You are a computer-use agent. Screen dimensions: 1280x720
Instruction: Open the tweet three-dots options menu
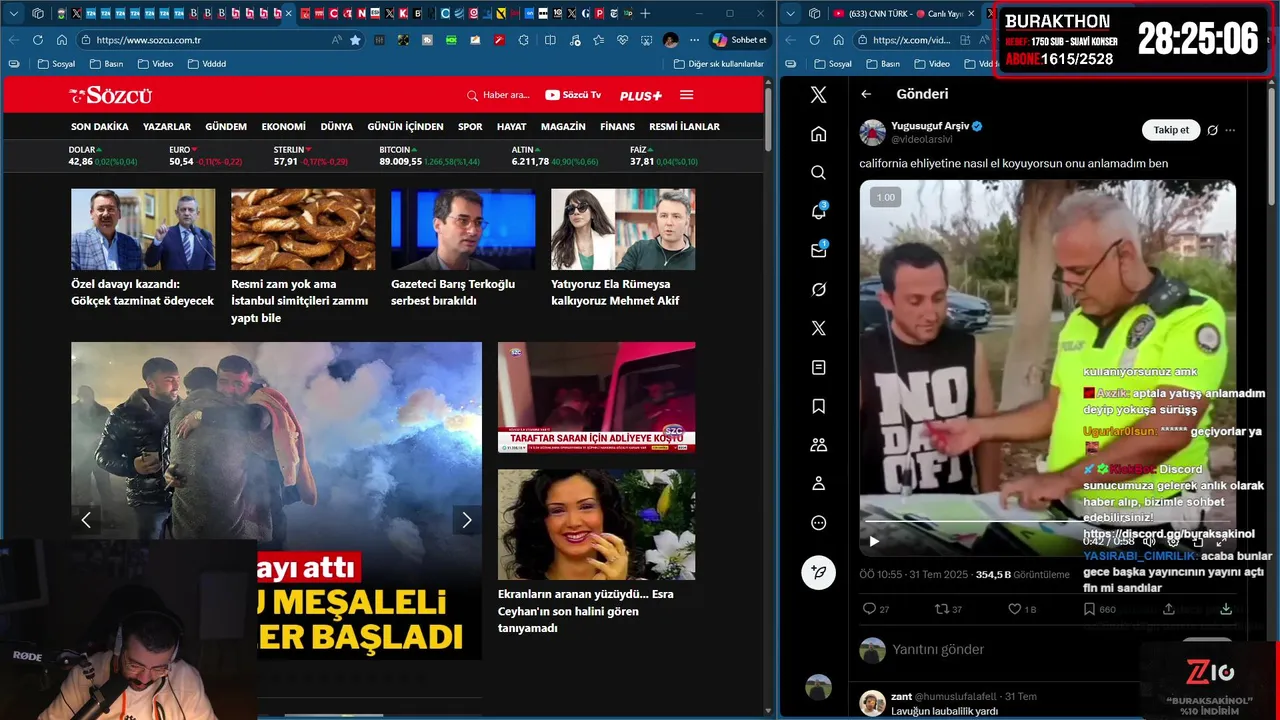[x=1230, y=130]
